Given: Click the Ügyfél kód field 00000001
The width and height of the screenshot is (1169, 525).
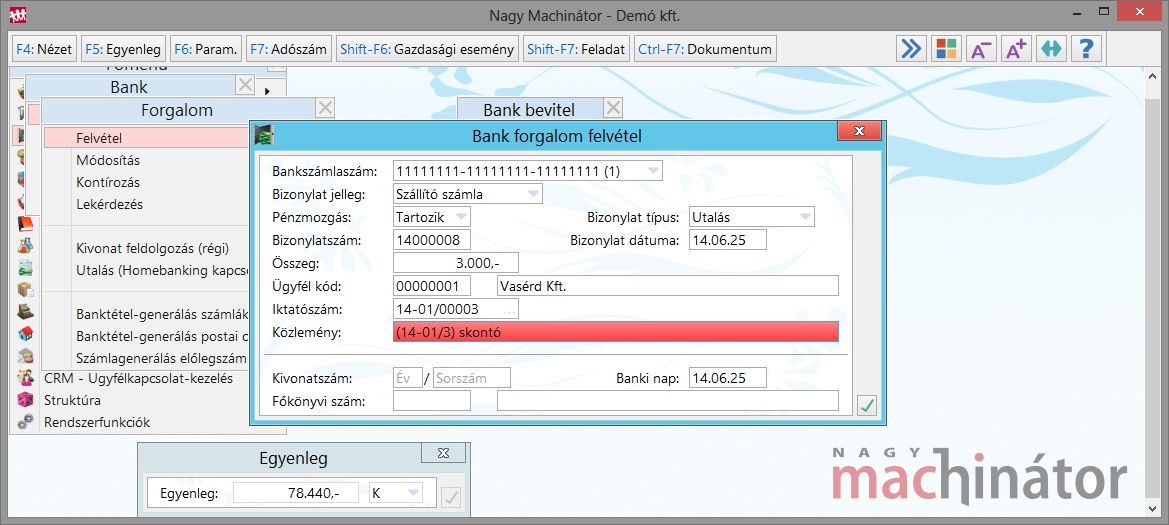Looking at the screenshot, I should pyautogui.click(x=432, y=286).
